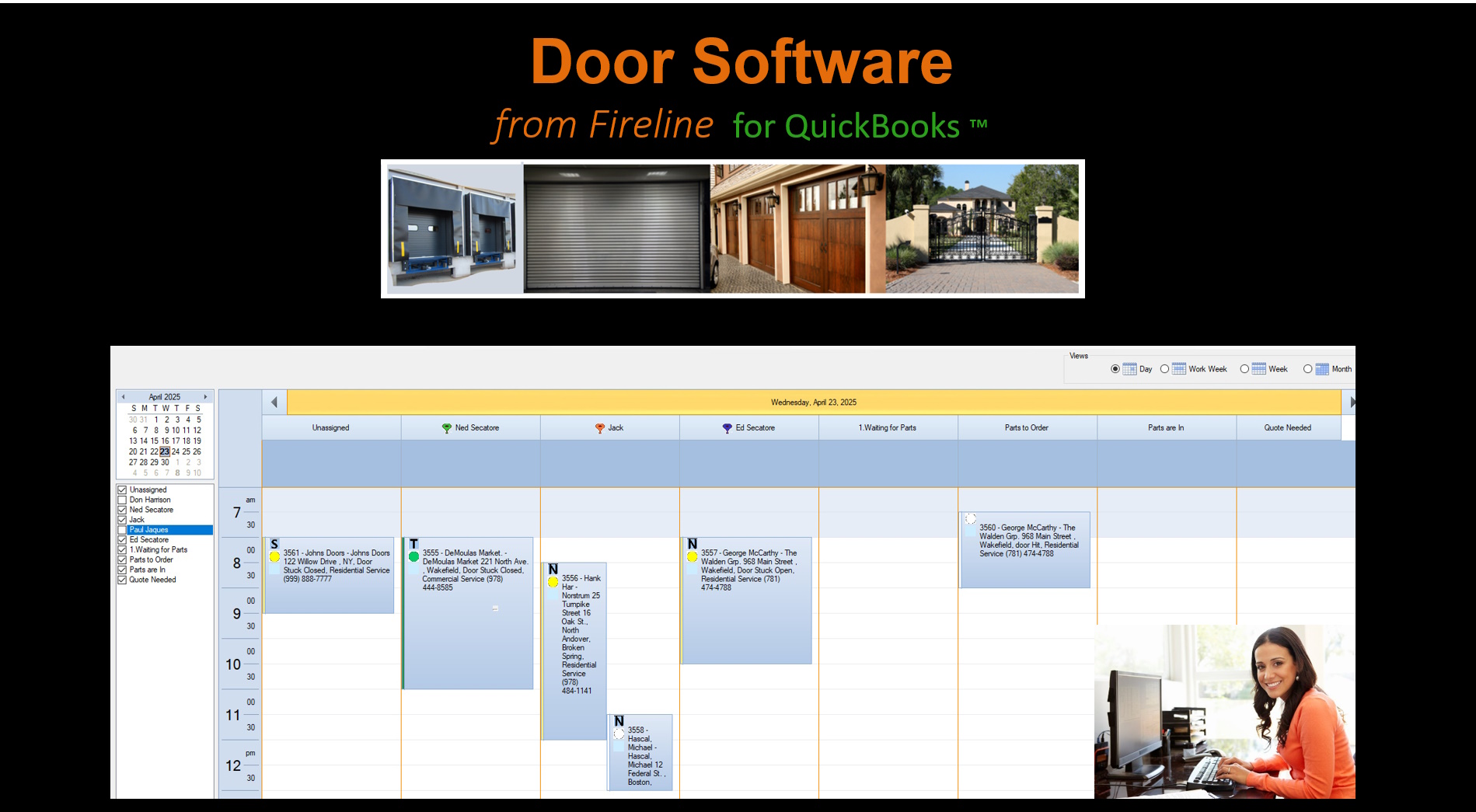Screen dimensions: 1476x812
Task: Click the white status dot on job 3560
Action: [970, 518]
